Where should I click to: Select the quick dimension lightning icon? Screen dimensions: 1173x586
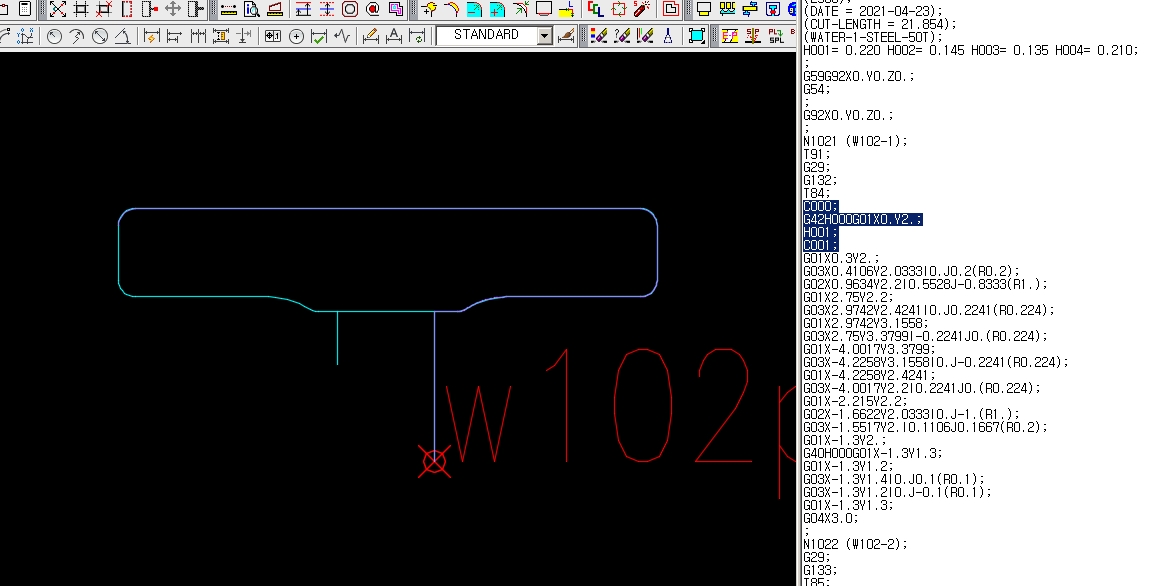151,36
